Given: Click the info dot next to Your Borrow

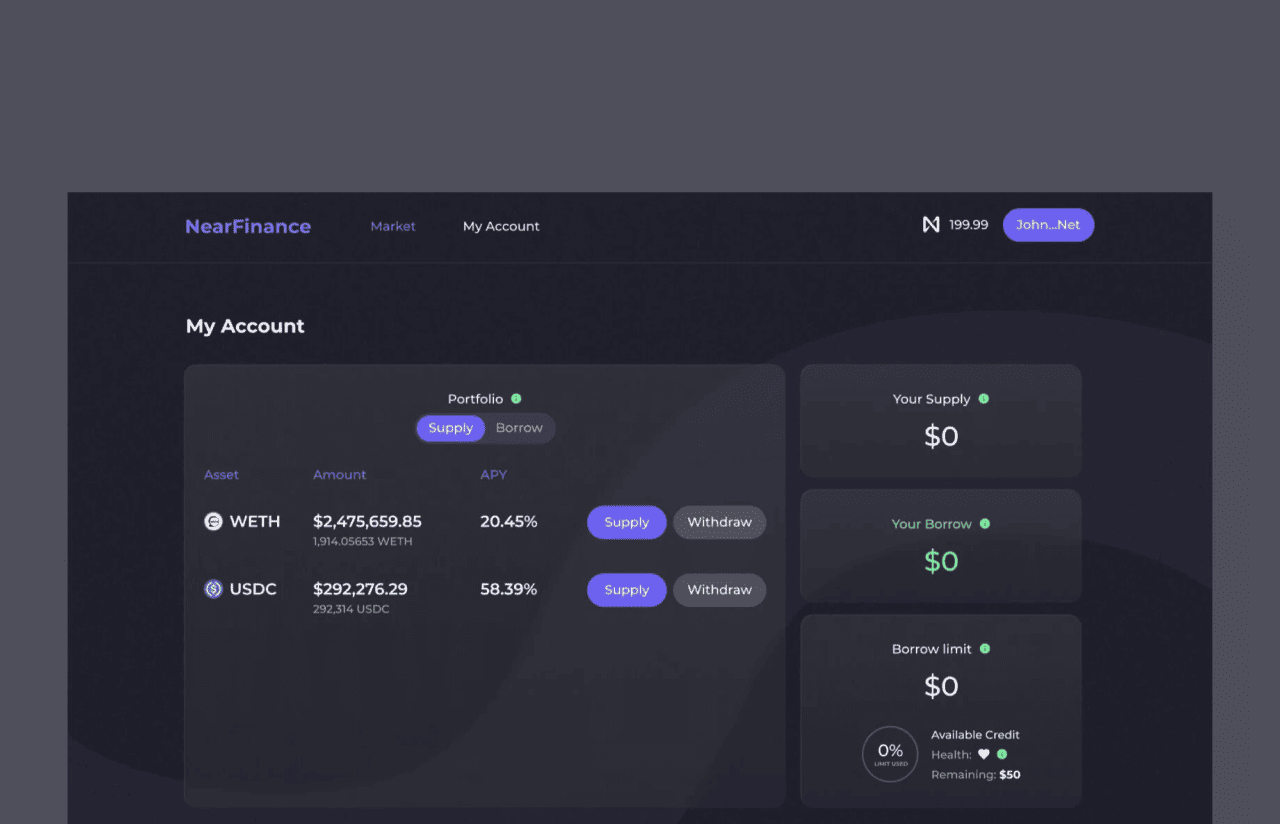Looking at the screenshot, I should [984, 524].
